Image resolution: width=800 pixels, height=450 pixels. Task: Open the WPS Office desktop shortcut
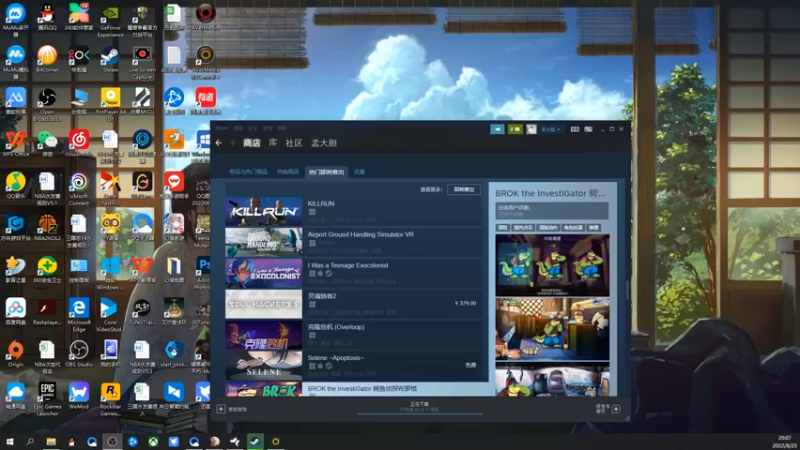click(15, 143)
